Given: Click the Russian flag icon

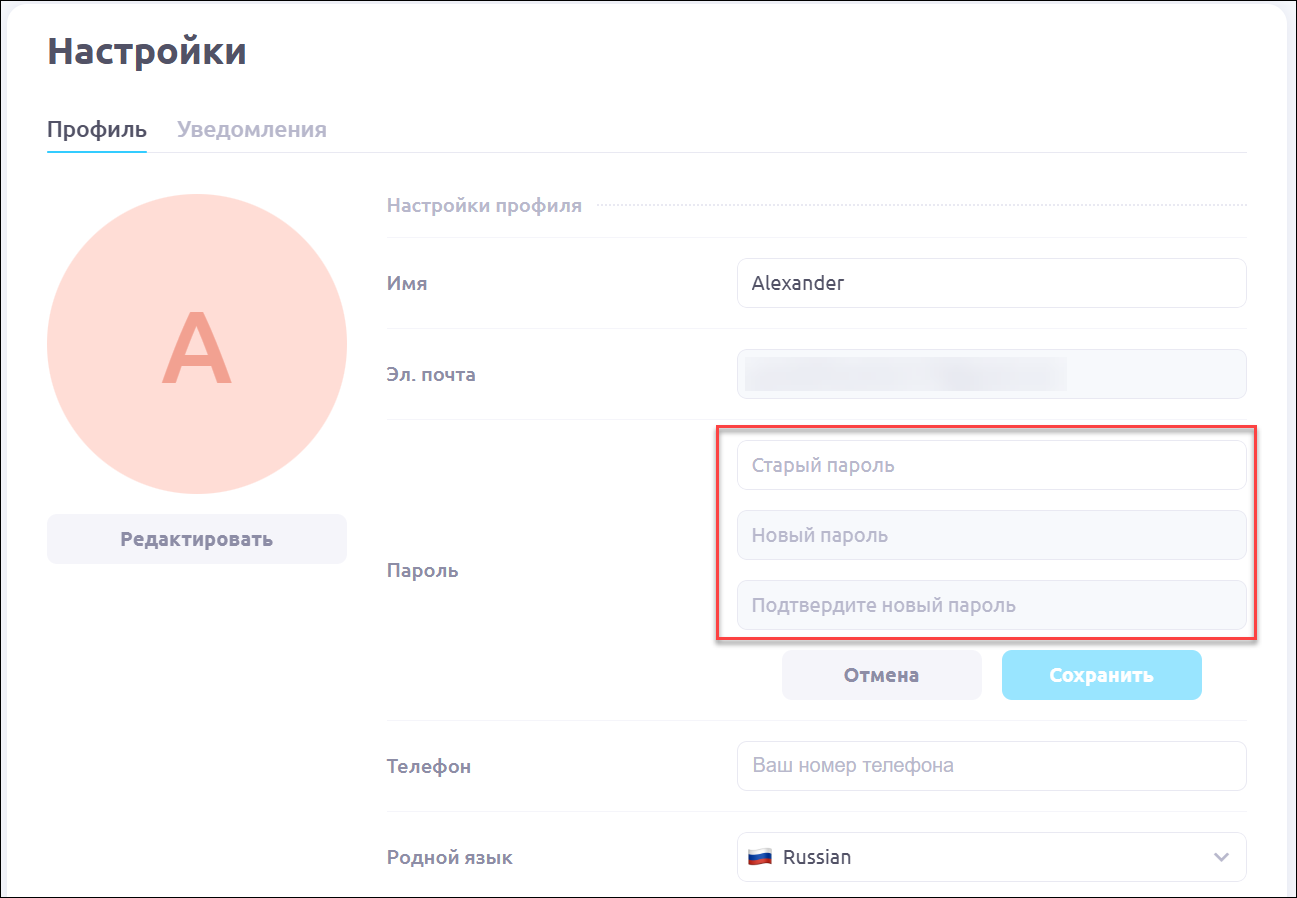Looking at the screenshot, I should coord(761,857).
